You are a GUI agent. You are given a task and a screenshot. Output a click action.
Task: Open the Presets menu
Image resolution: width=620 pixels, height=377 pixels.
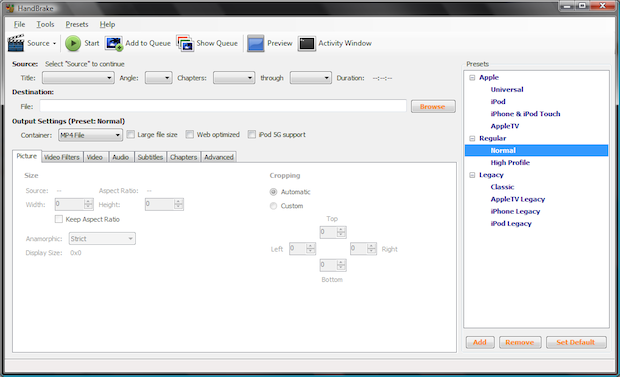tap(77, 24)
